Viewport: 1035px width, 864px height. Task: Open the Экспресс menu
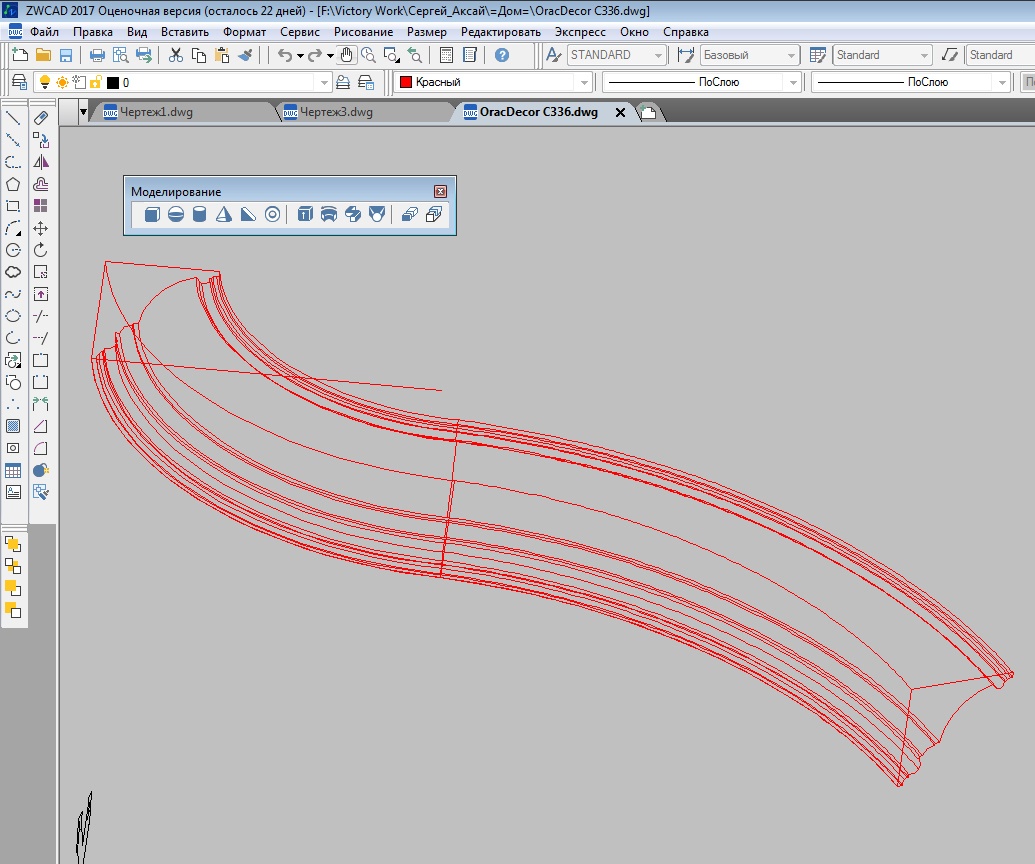pos(580,32)
